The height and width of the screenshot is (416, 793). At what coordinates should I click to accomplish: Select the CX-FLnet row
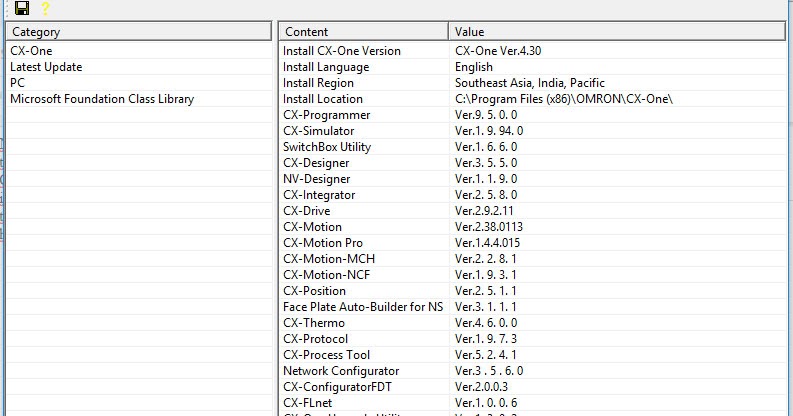click(x=533, y=403)
